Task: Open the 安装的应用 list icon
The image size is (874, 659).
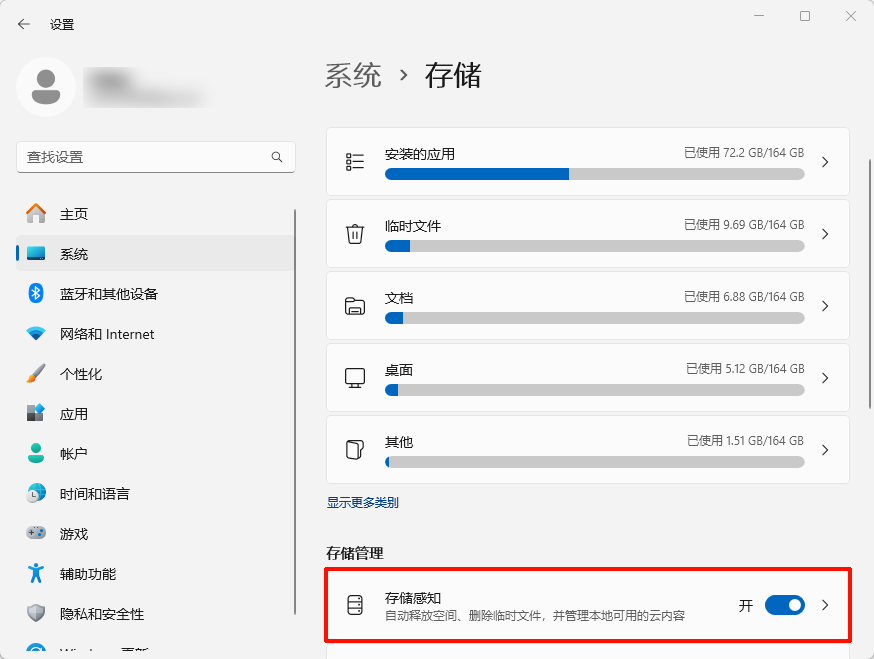Action: [355, 161]
